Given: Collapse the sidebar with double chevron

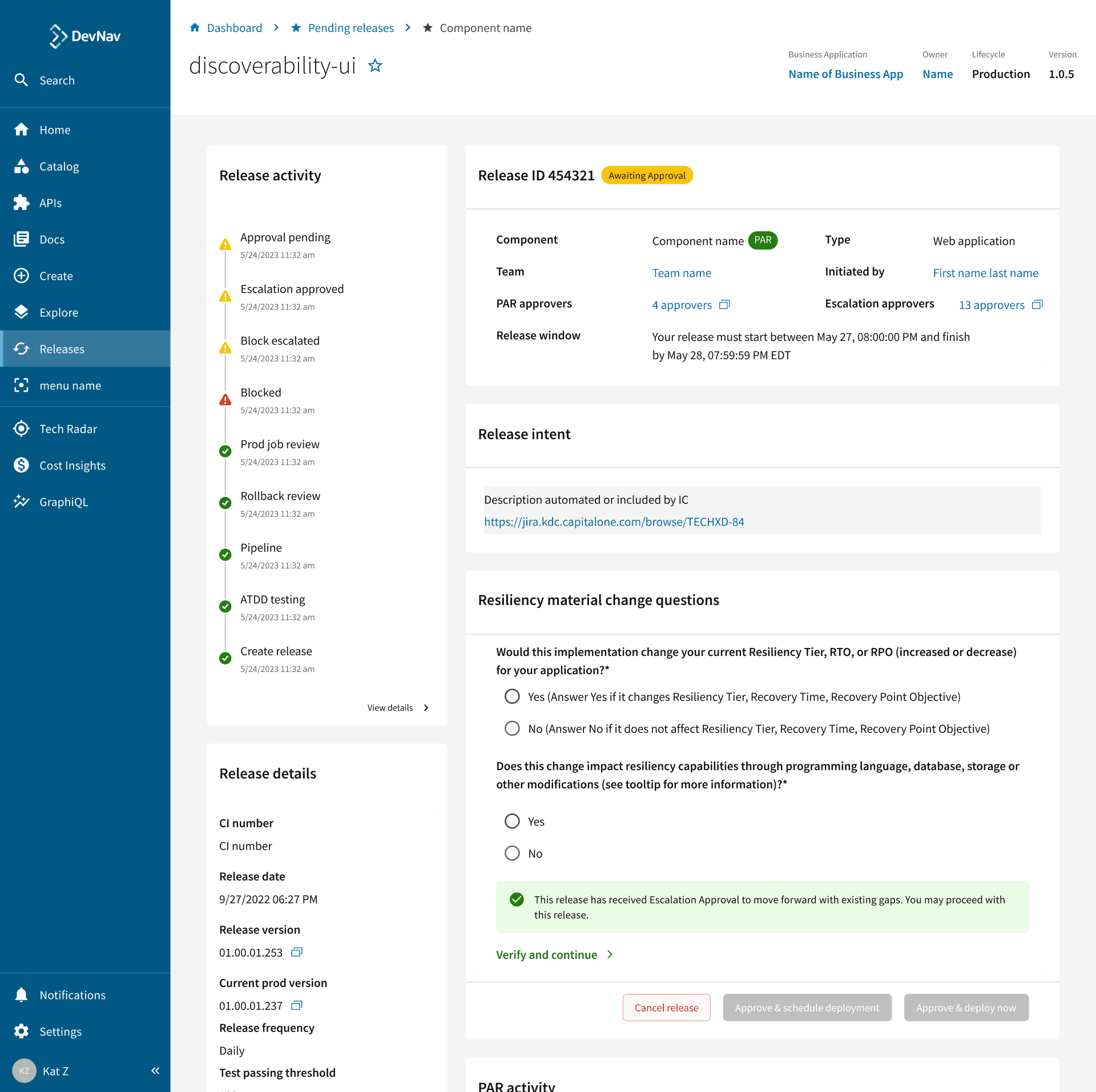Looking at the screenshot, I should click(x=155, y=1071).
